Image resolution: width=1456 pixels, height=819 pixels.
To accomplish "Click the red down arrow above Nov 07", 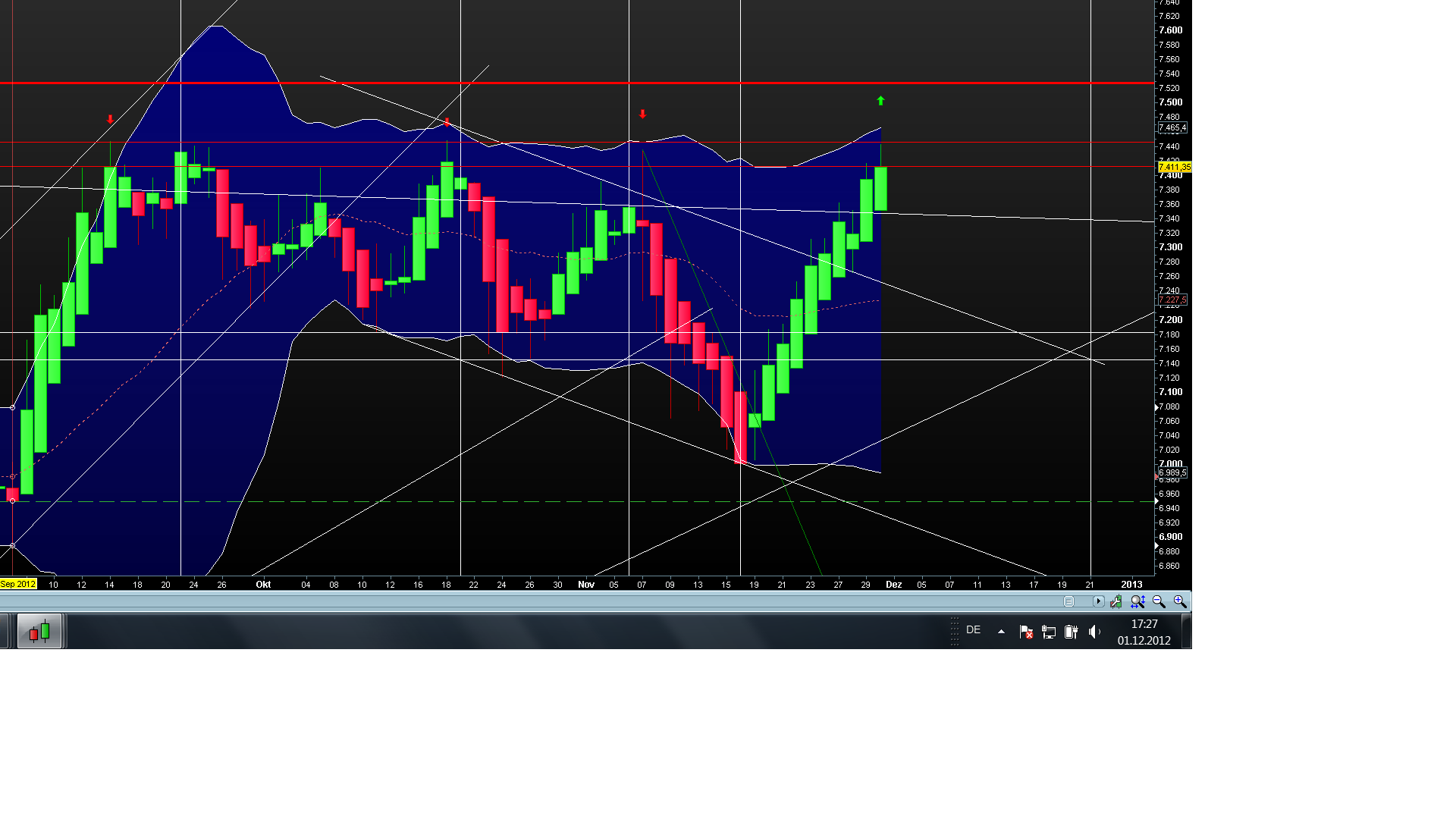I will pos(642,115).
